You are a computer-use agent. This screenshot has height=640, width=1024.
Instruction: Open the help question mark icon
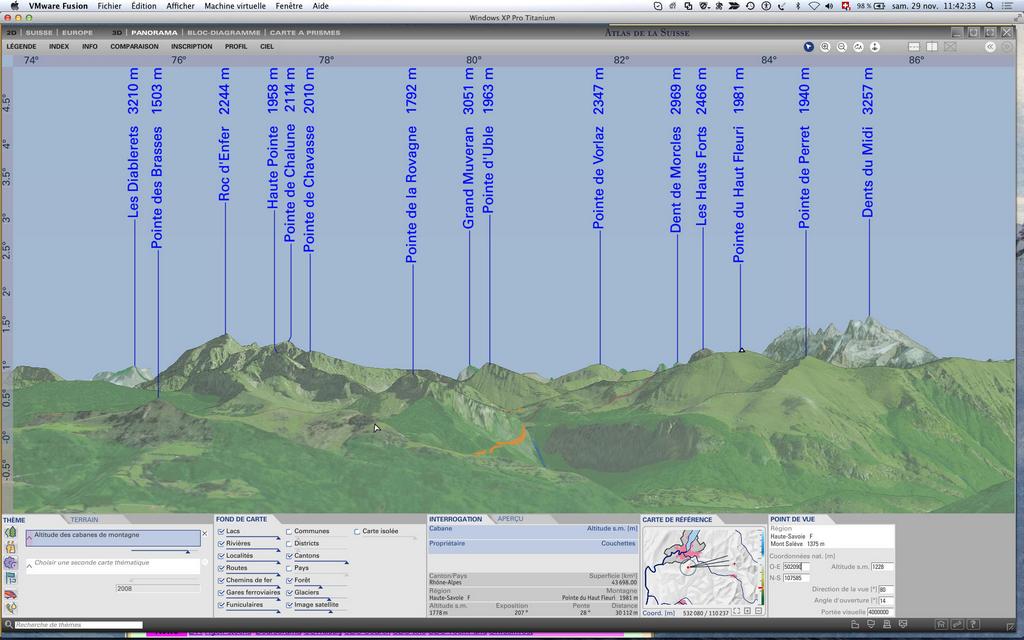pyautogui.click(x=972, y=625)
